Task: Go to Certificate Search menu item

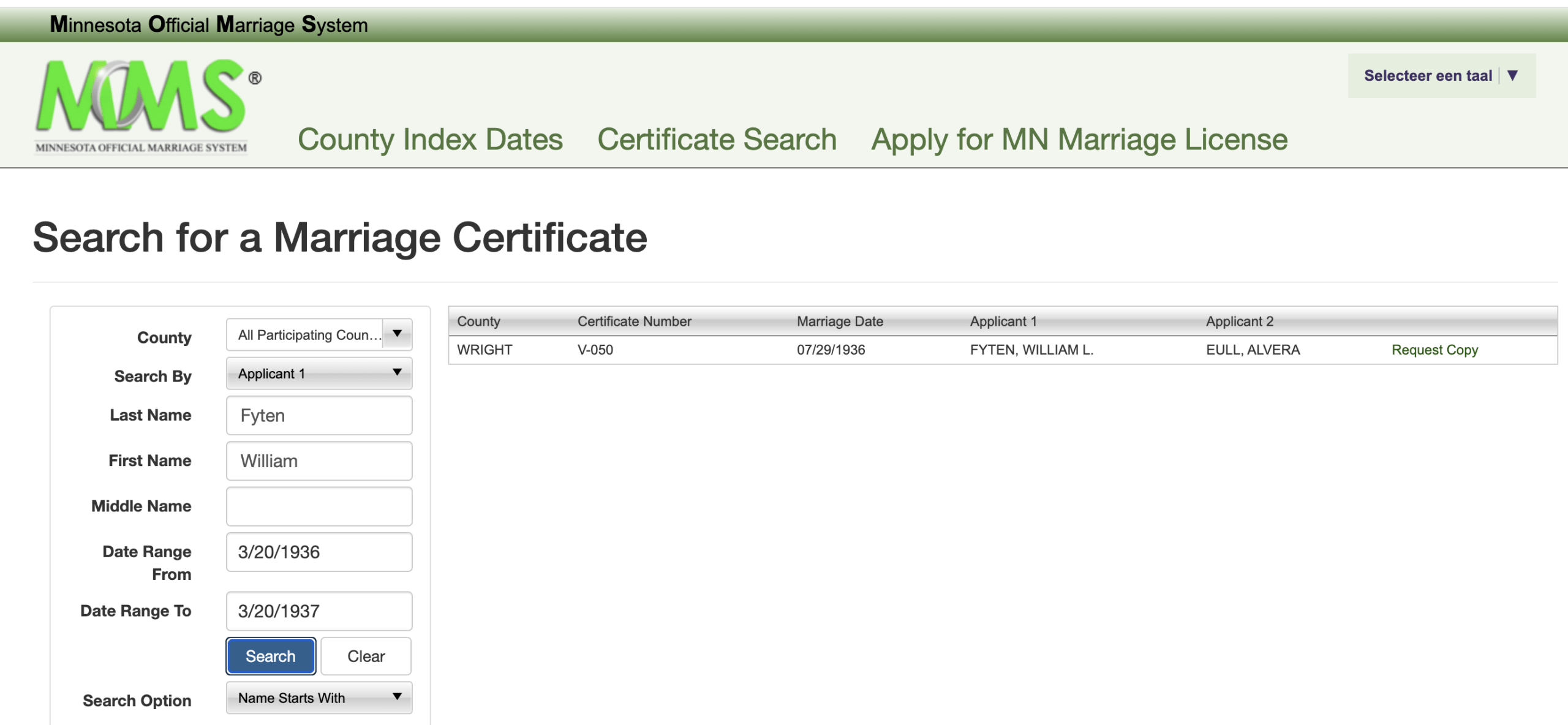Action: click(x=717, y=140)
